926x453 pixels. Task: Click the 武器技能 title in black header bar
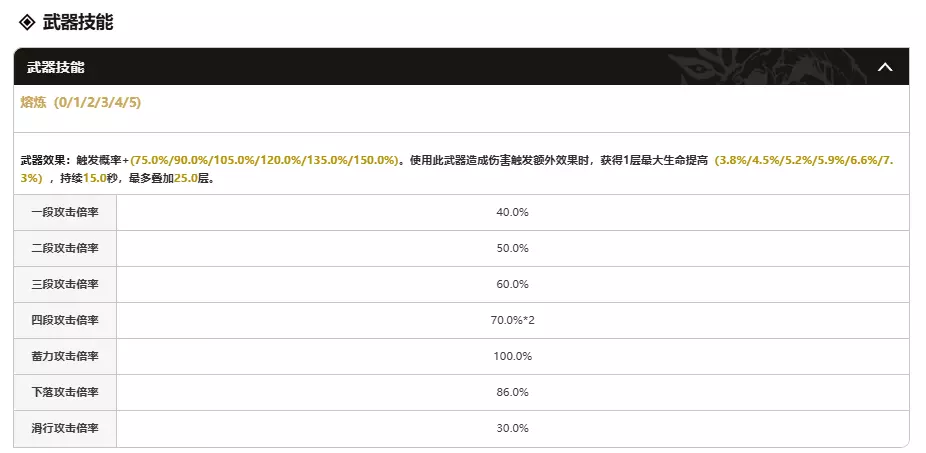pos(56,67)
